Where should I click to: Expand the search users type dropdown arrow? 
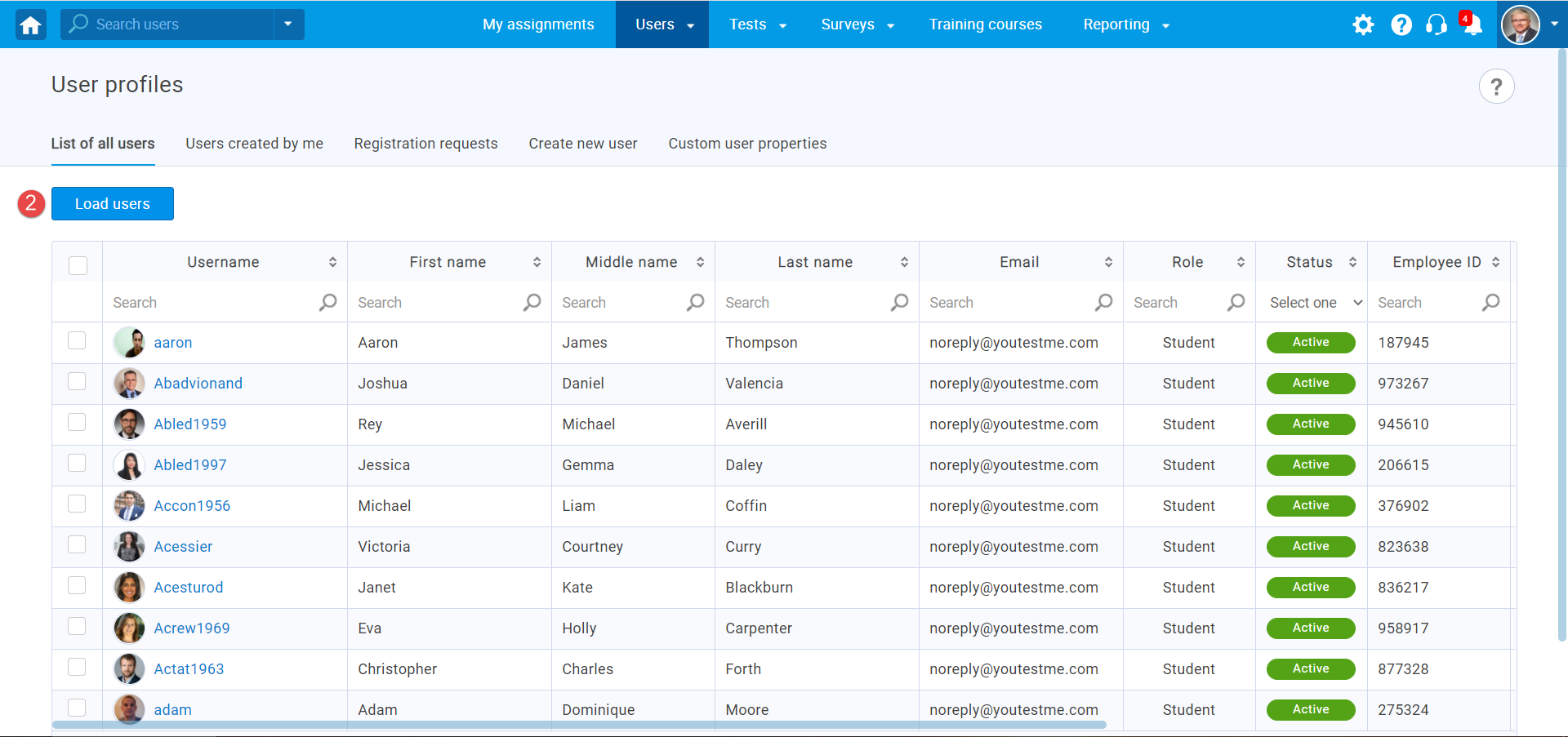click(288, 24)
